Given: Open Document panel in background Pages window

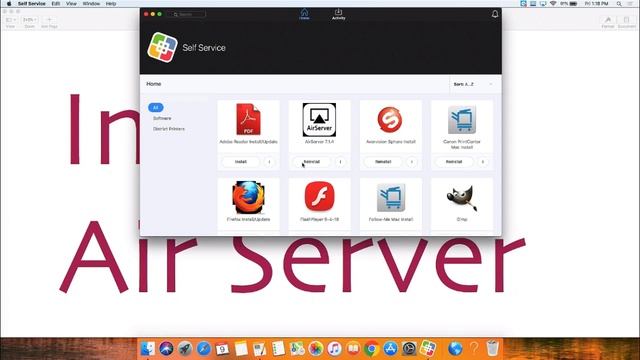Looking at the screenshot, I should 626,22.
